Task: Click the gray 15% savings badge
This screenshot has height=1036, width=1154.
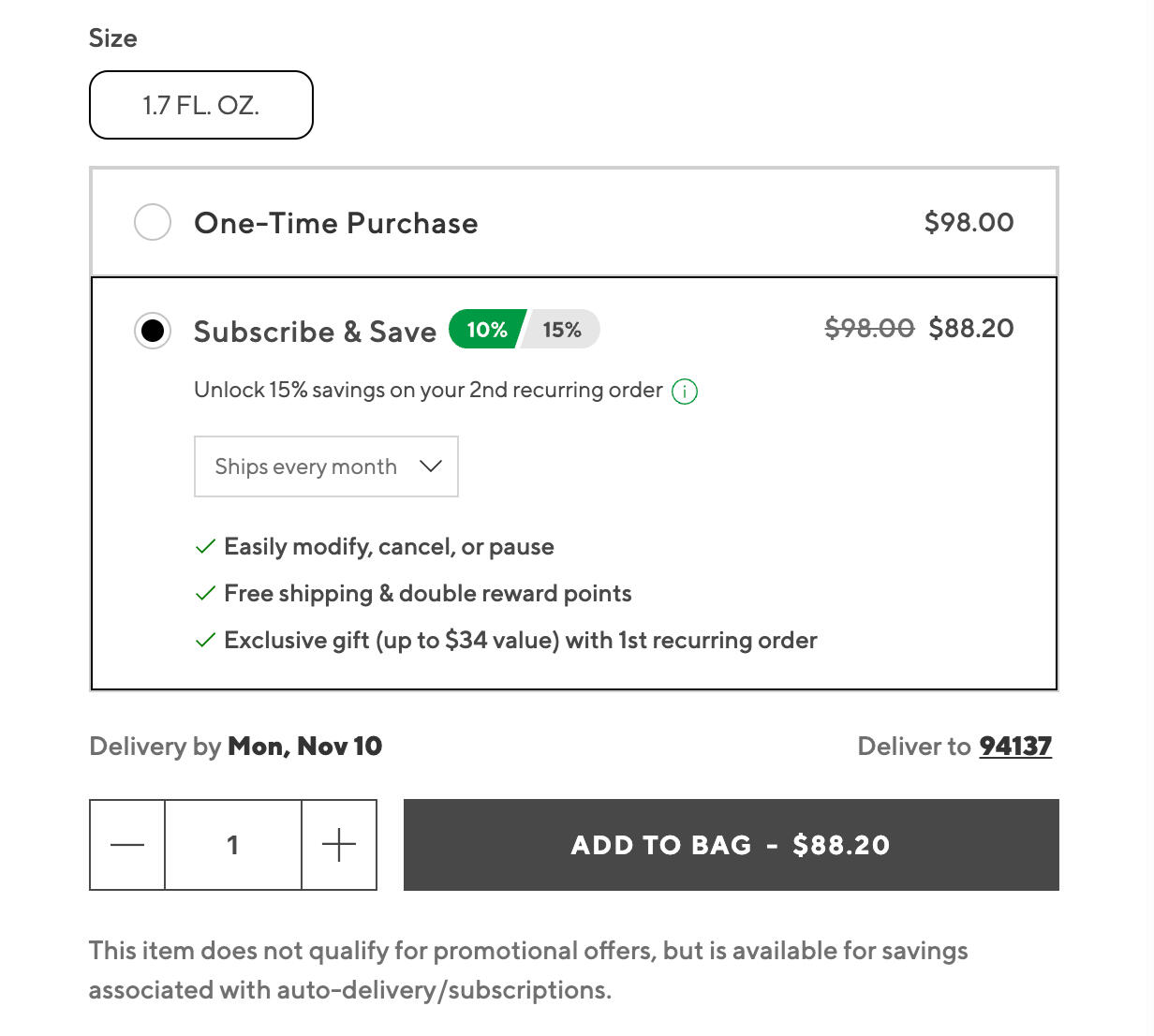Action: [x=562, y=330]
